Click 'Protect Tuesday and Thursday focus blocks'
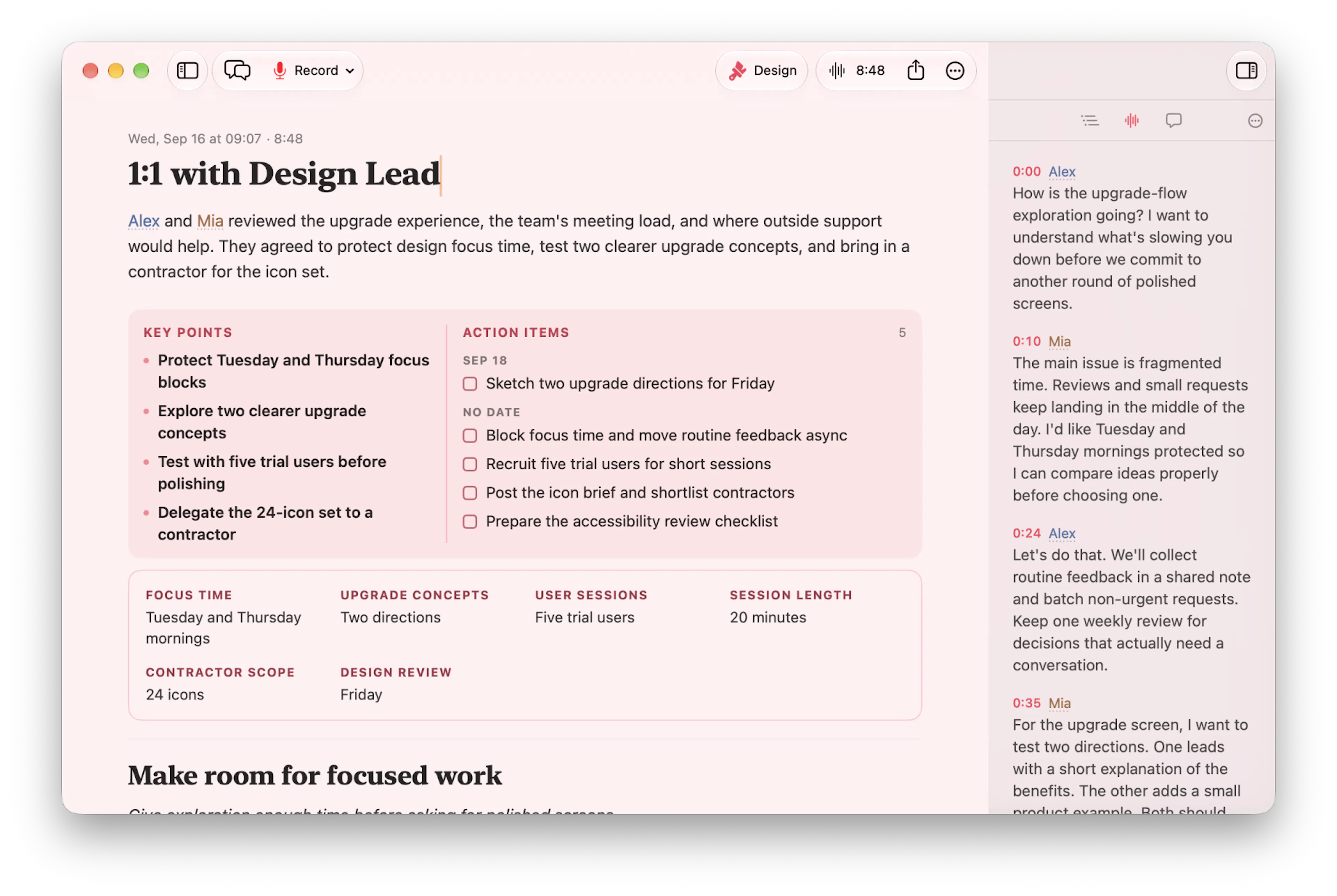The height and width of the screenshot is (896, 1337). [x=293, y=371]
